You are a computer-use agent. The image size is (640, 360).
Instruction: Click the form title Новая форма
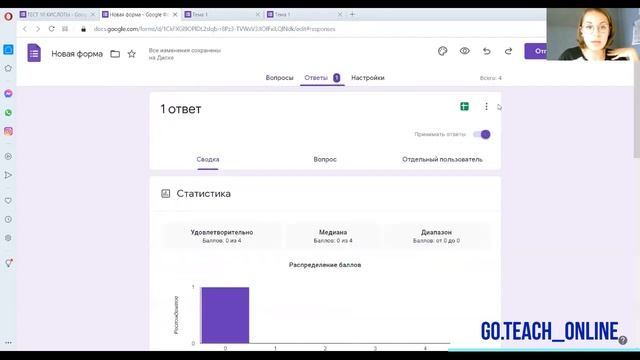click(x=77, y=54)
